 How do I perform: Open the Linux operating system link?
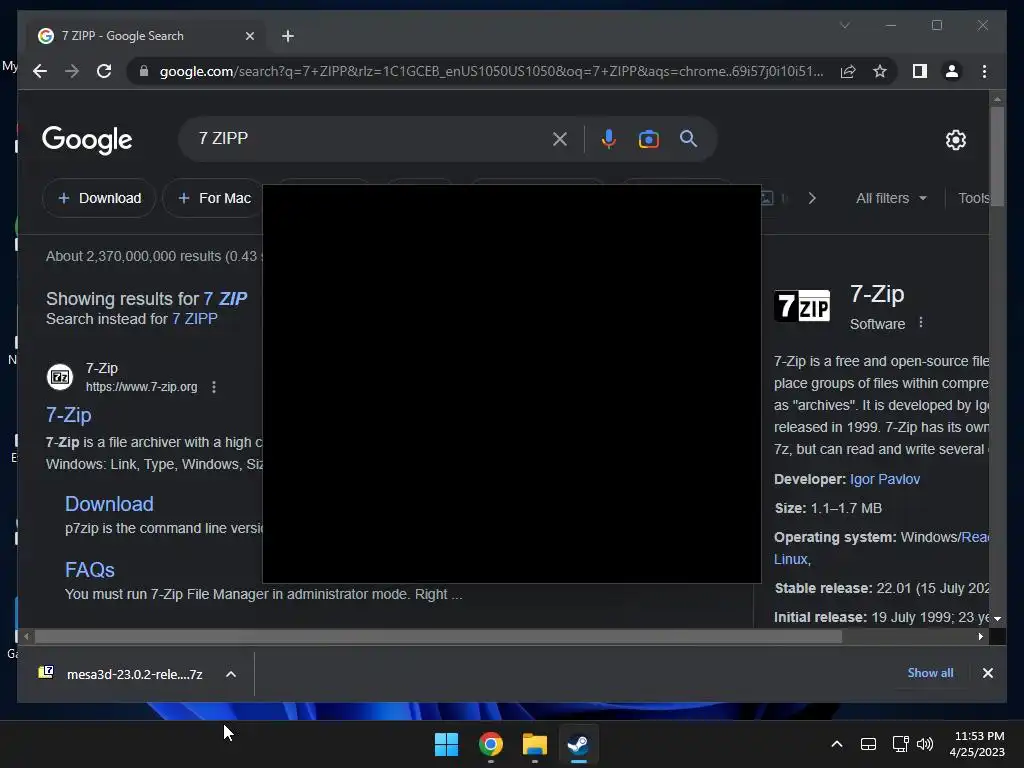coord(791,559)
